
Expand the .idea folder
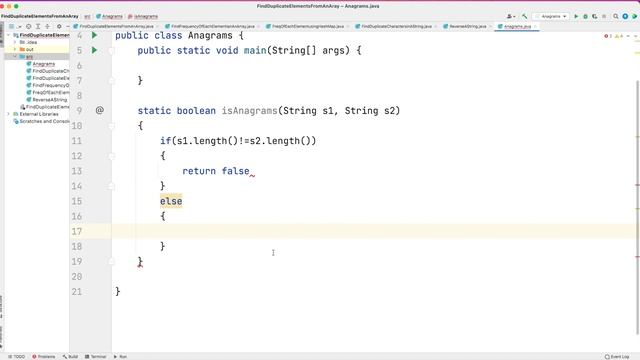[x=15, y=42]
